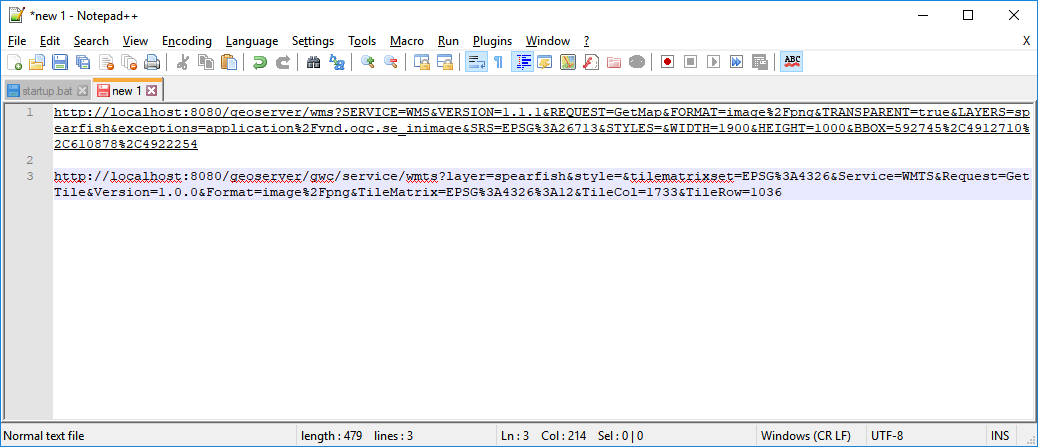
Task: Open the Language menu
Action: [x=252, y=41]
